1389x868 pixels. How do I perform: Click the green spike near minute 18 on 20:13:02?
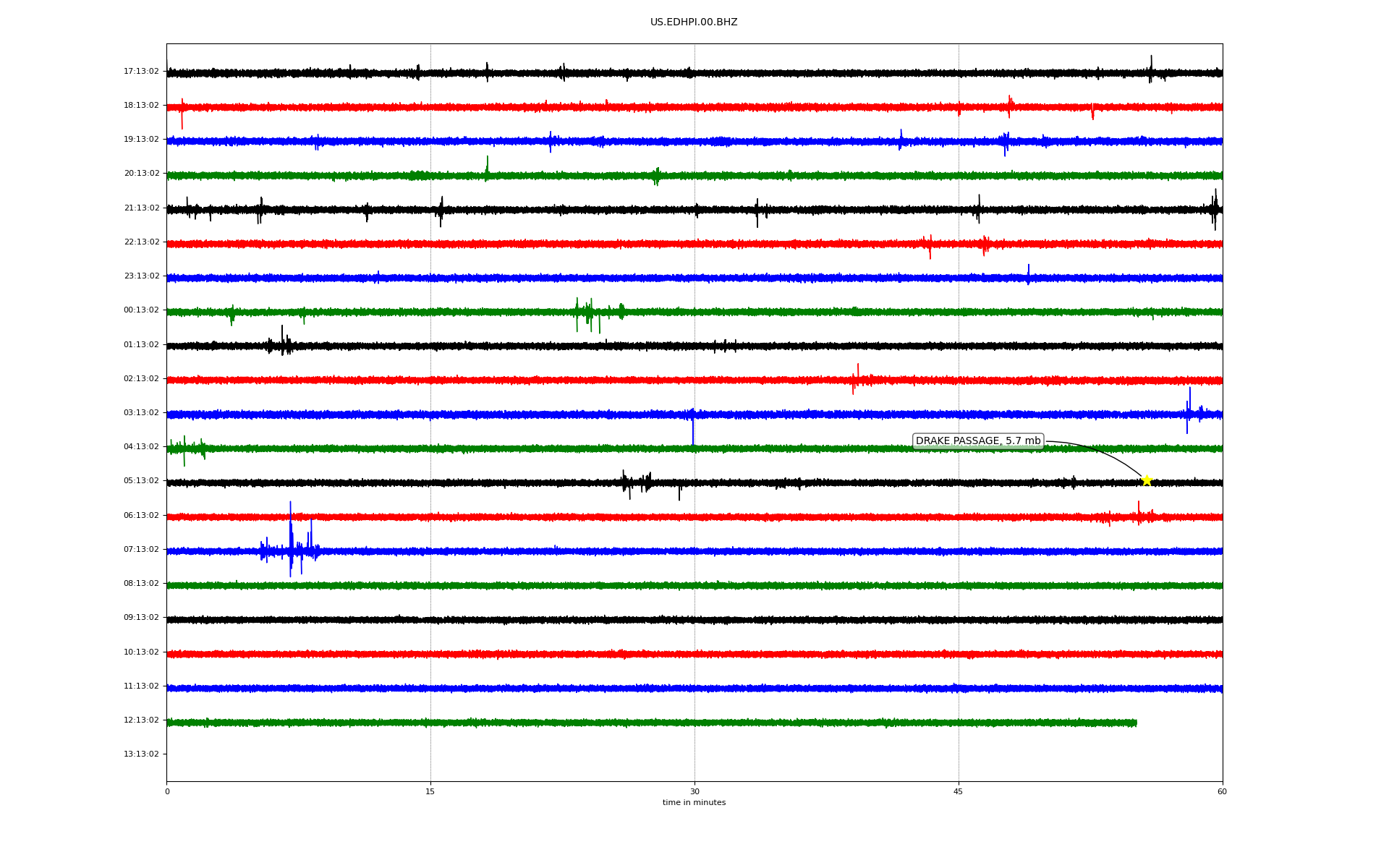[x=487, y=168]
